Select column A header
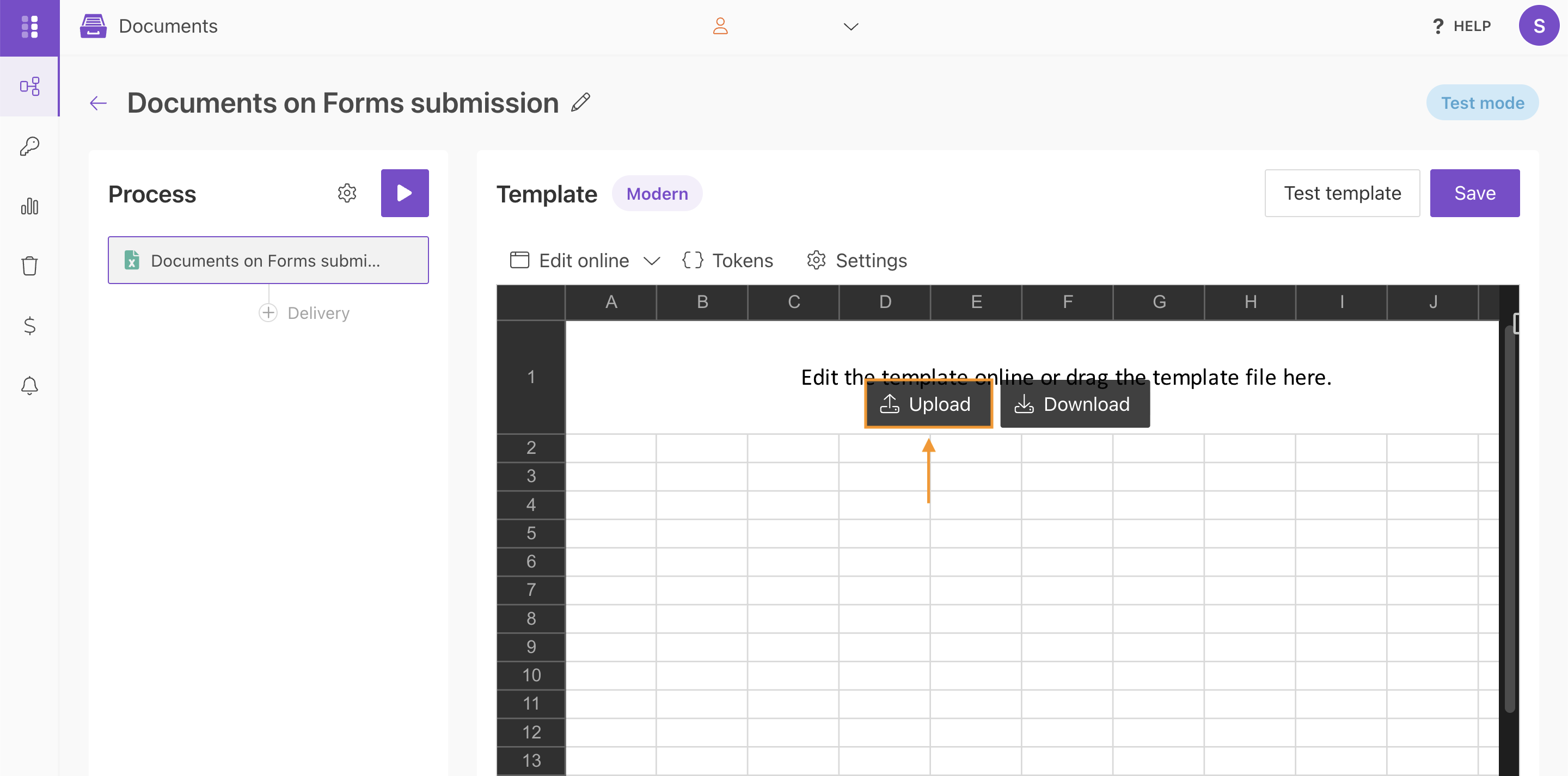This screenshot has width=1568, height=776. click(x=611, y=302)
